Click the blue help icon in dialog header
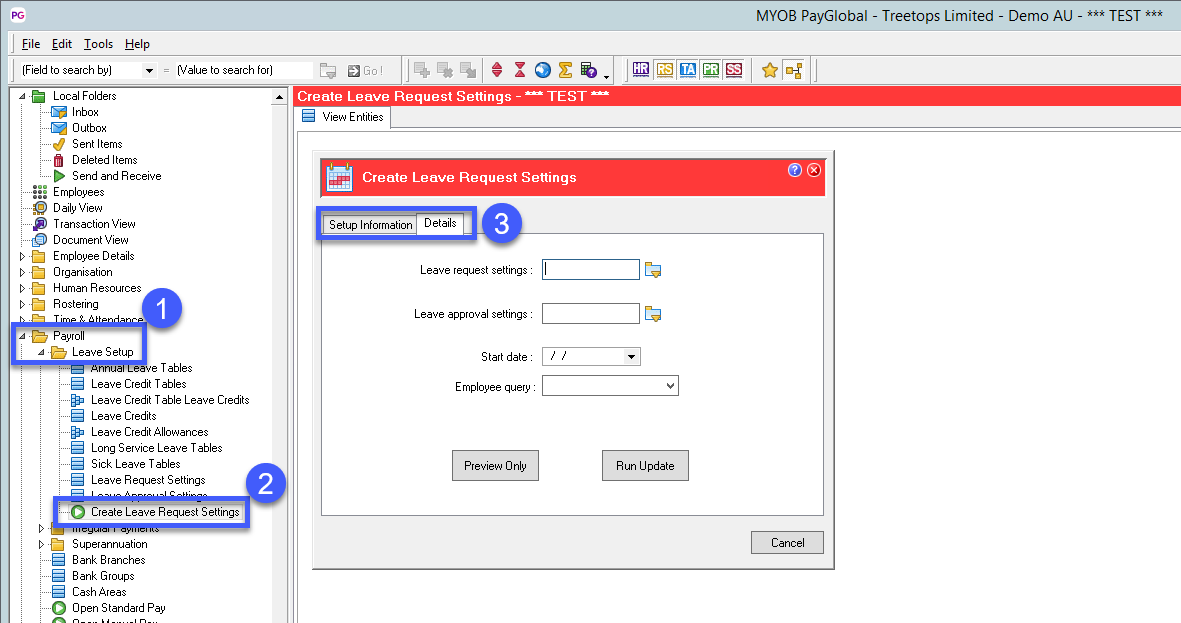 coord(795,170)
